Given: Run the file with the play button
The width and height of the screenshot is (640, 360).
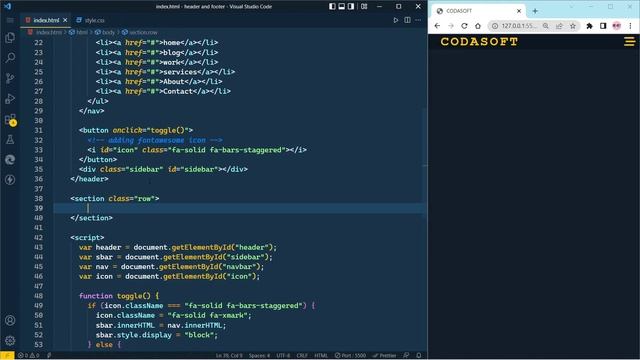Looking at the screenshot, I should tap(396, 20).
